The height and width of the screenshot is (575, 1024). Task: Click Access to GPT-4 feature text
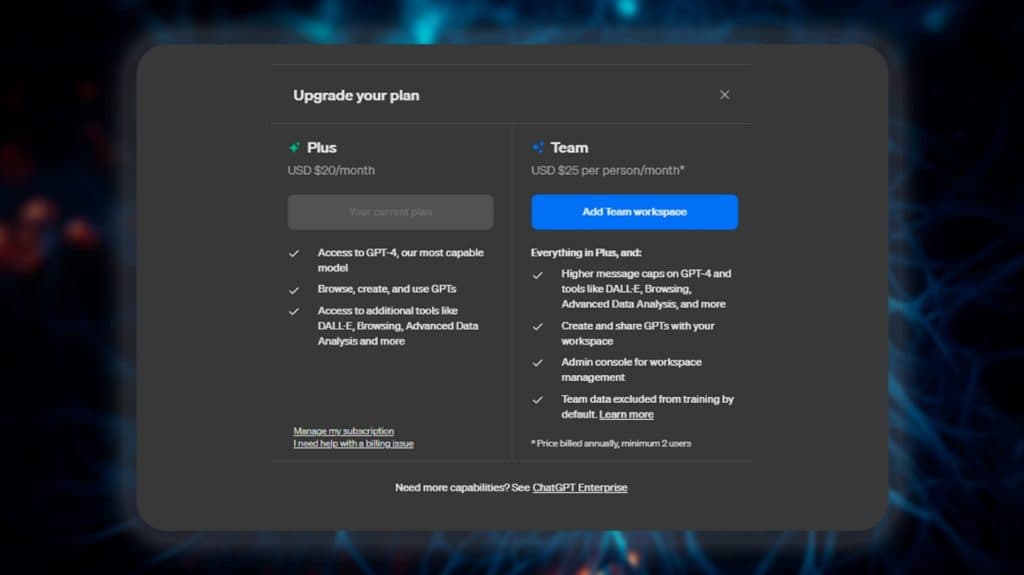pyautogui.click(x=400, y=260)
